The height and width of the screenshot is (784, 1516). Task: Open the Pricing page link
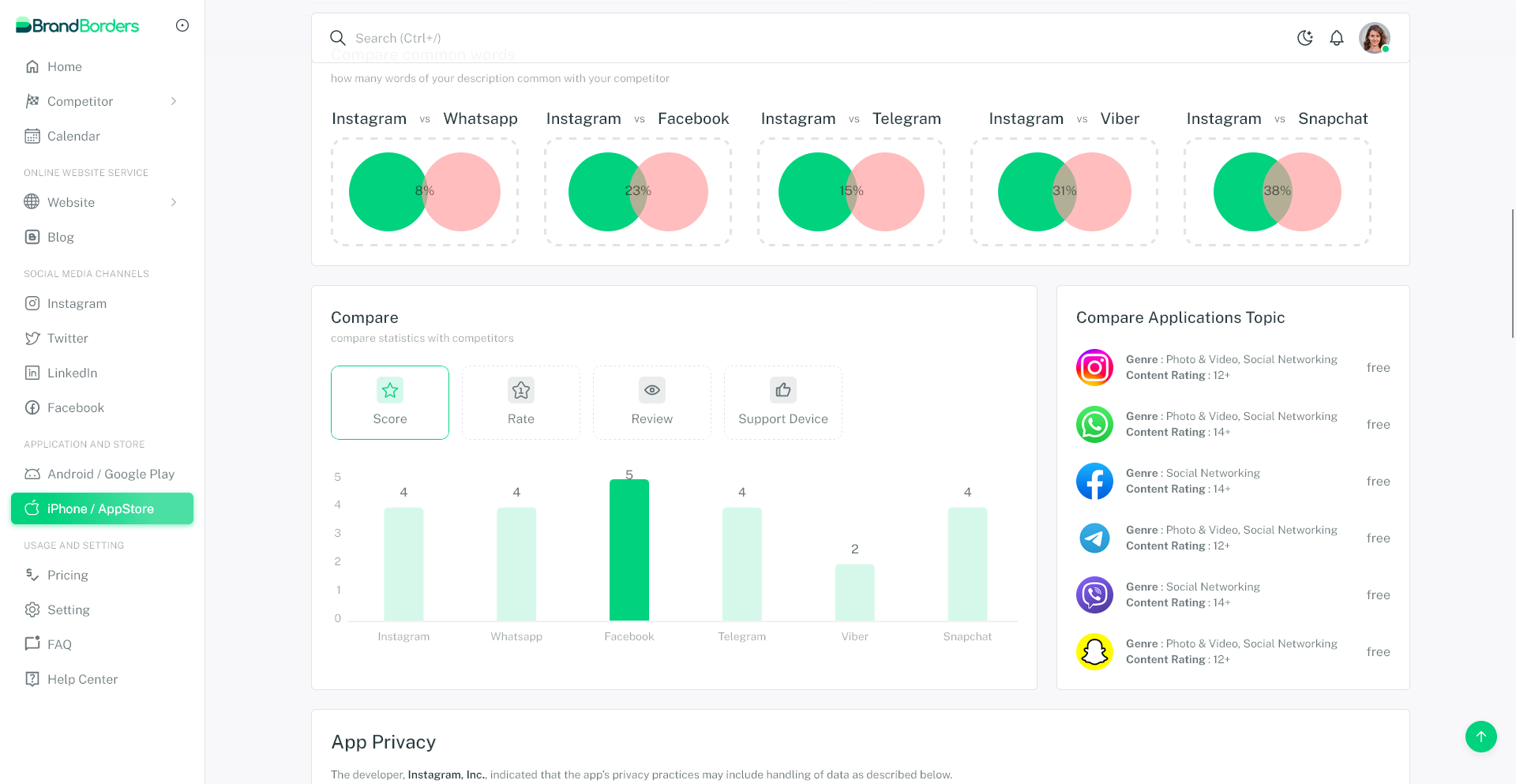pos(102,575)
